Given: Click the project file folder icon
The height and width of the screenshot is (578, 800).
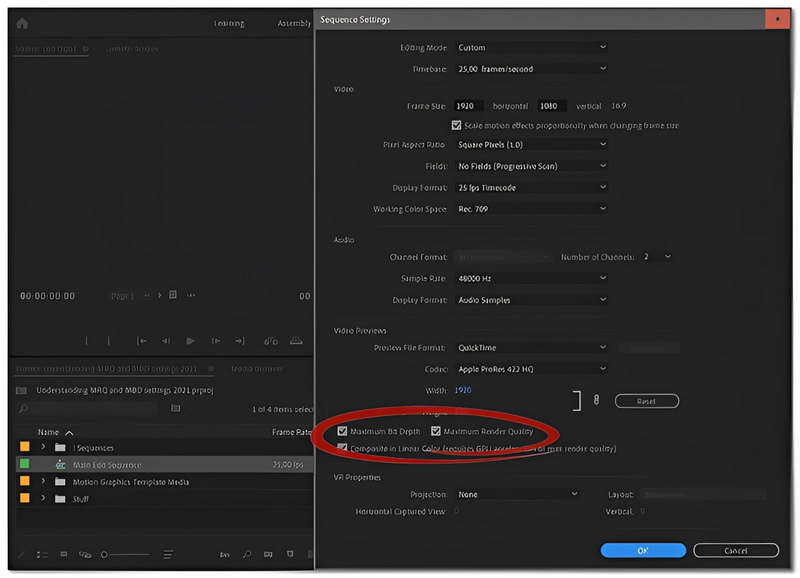Looking at the screenshot, I should [x=21, y=391].
